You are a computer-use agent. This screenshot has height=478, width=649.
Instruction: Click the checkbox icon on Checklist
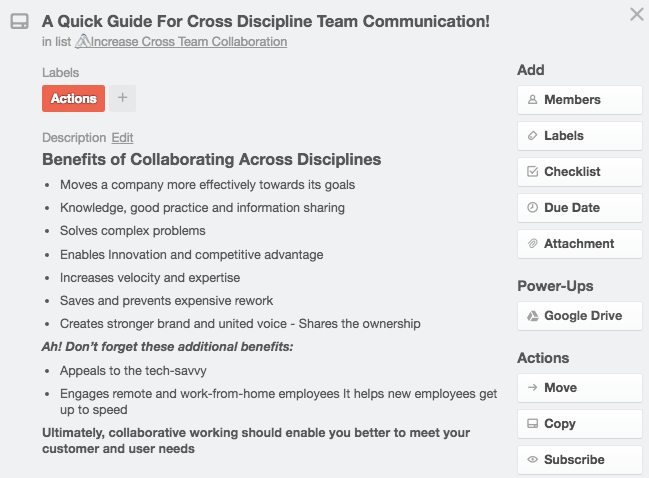(x=532, y=172)
